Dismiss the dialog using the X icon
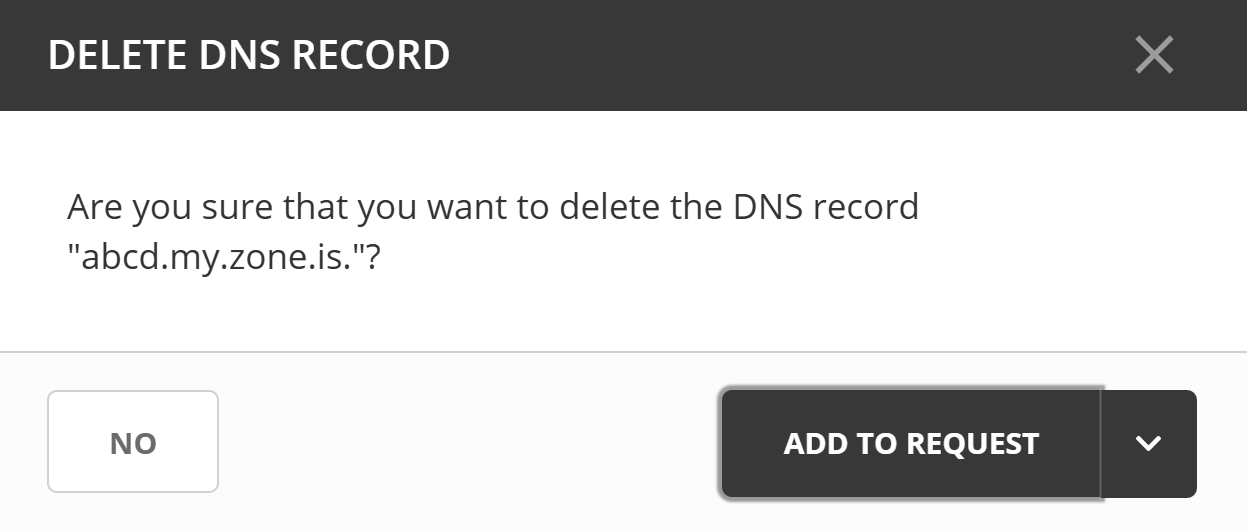 [1154, 55]
